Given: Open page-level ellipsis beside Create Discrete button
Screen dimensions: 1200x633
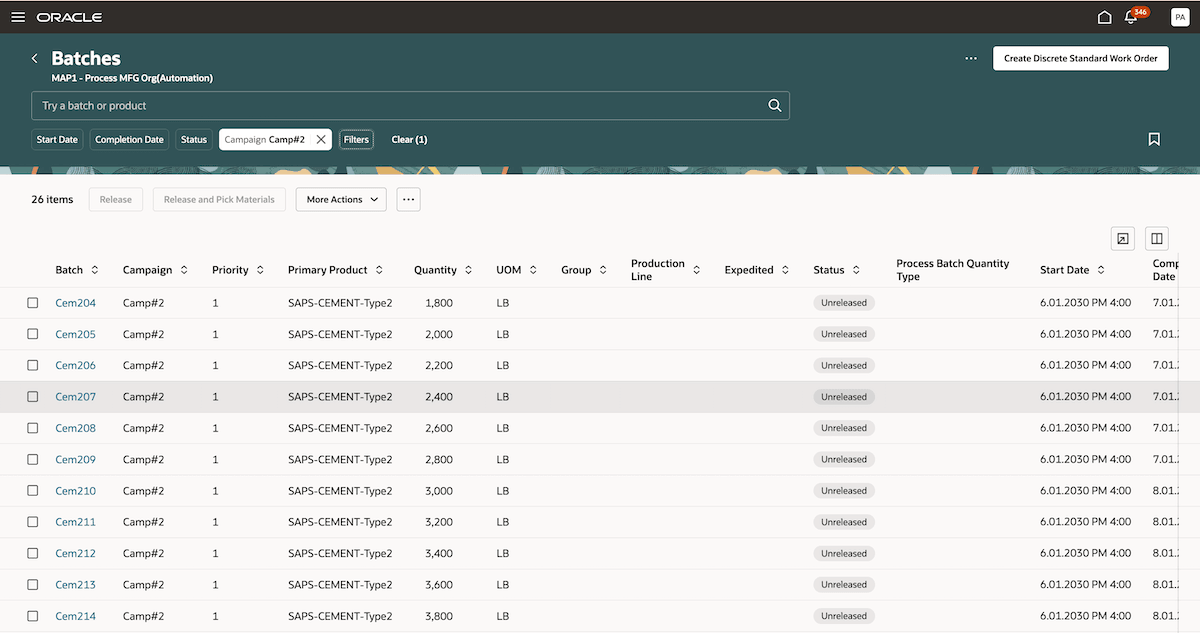Looking at the screenshot, I should click(971, 58).
